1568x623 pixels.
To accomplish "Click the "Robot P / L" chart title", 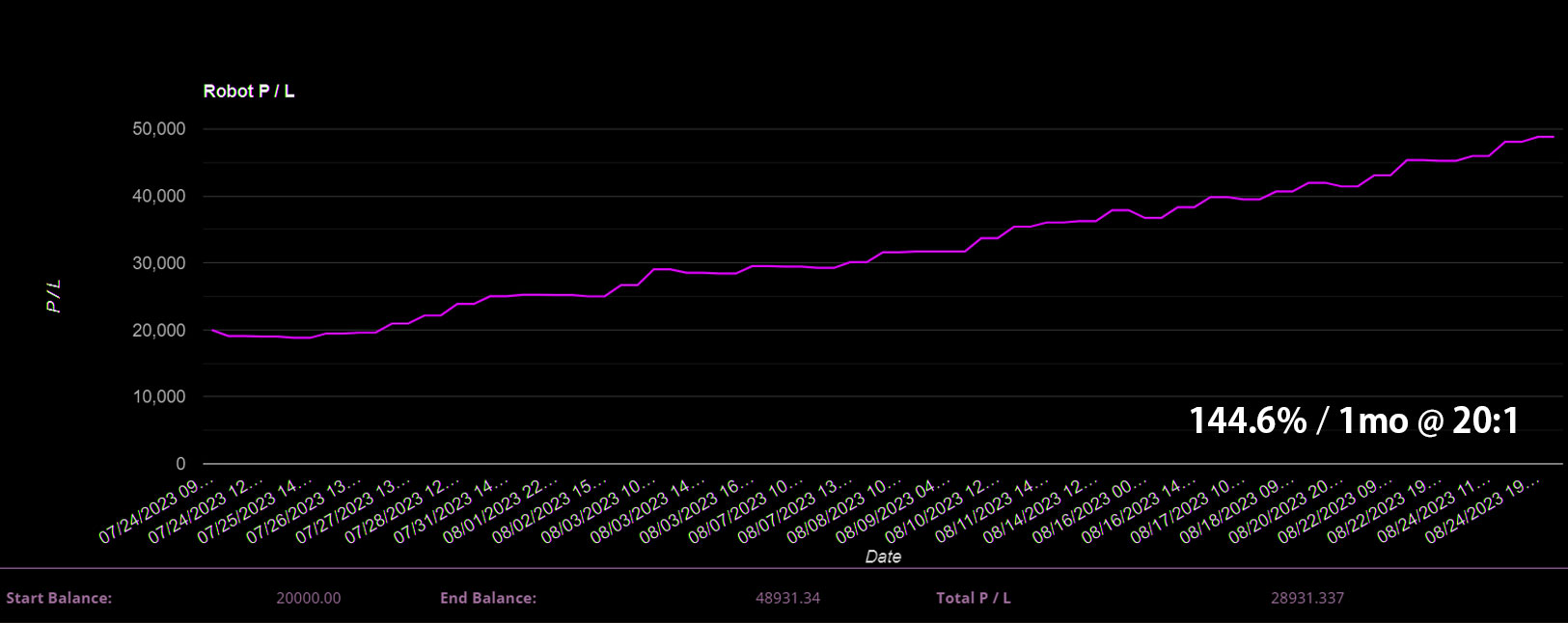I will tap(248, 91).
